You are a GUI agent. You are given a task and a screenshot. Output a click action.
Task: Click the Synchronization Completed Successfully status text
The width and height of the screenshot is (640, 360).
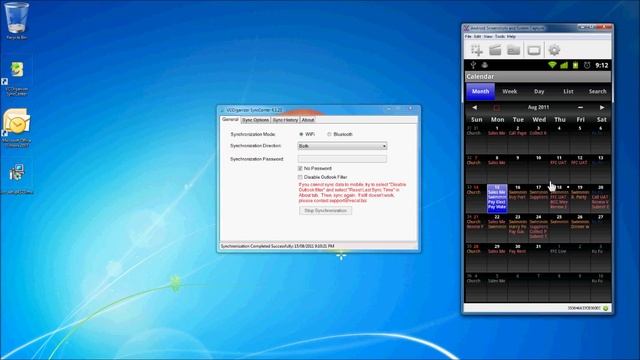(278, 246)
